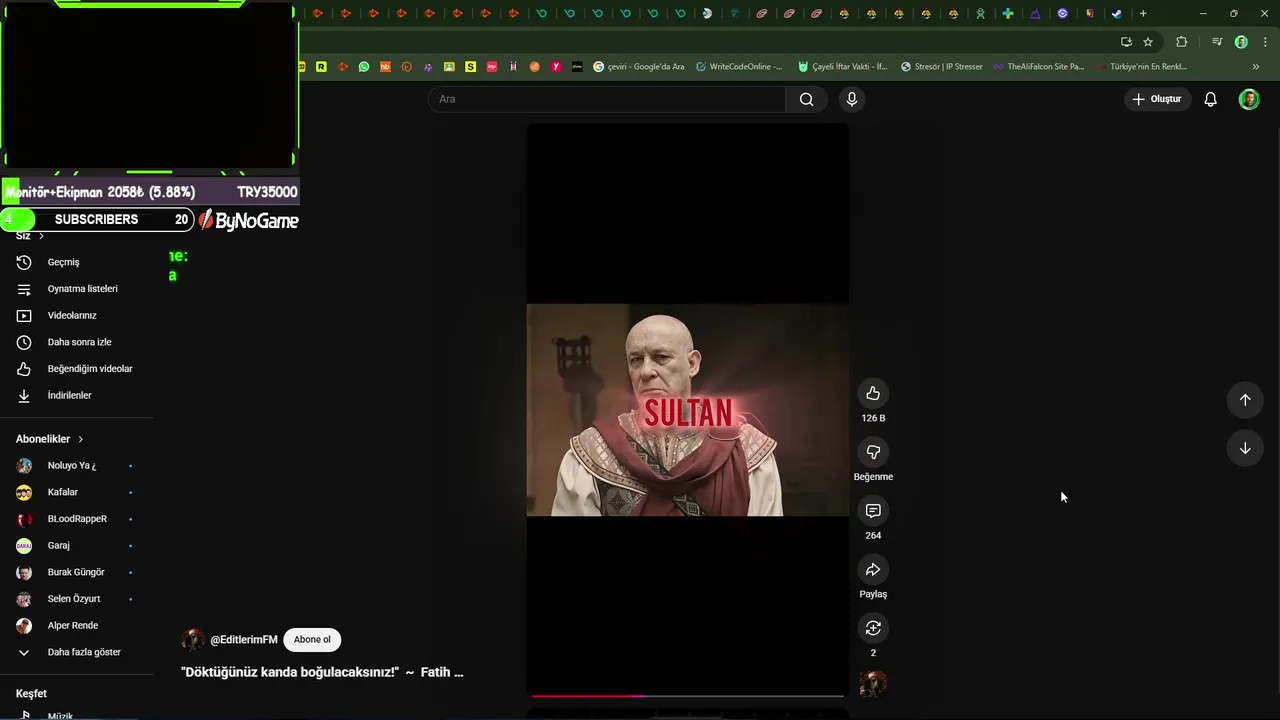This screenshot has width=1280, height=720.
Task: Open çeviri - Google'da Ara bookmark
Action: coord(639,67)
